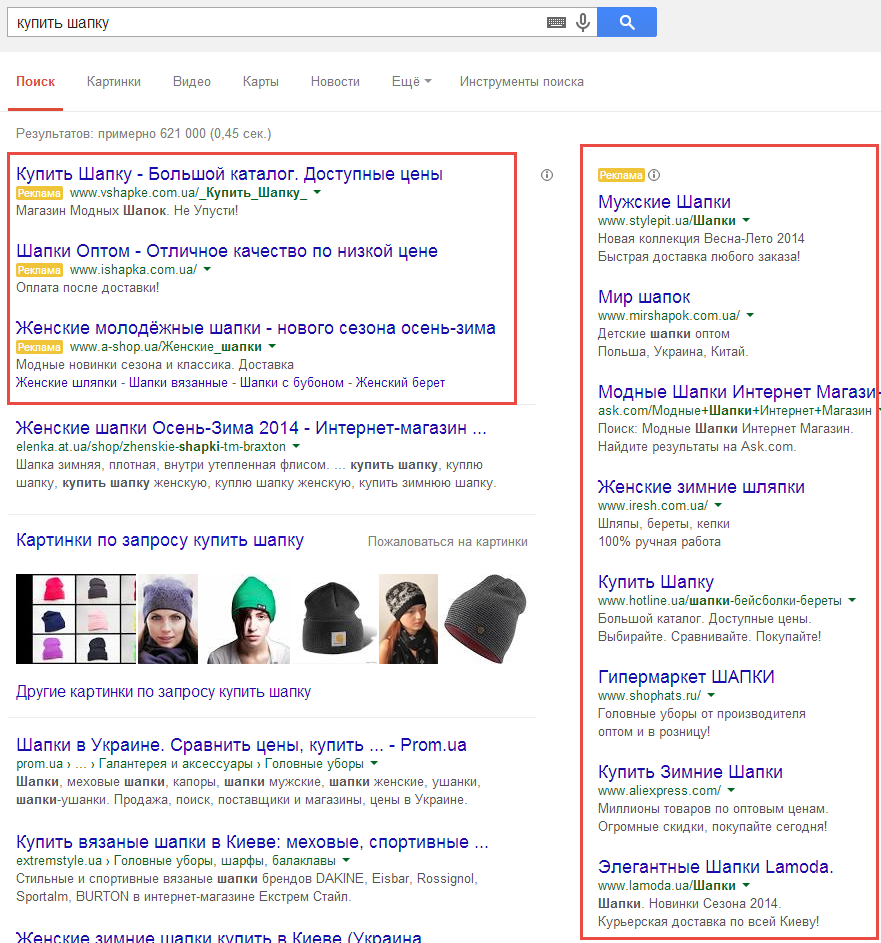881x943 pixels.
Task: Expand dropdown arrow next to www.lamoda.ua URL
Action: tap(746, 885)
